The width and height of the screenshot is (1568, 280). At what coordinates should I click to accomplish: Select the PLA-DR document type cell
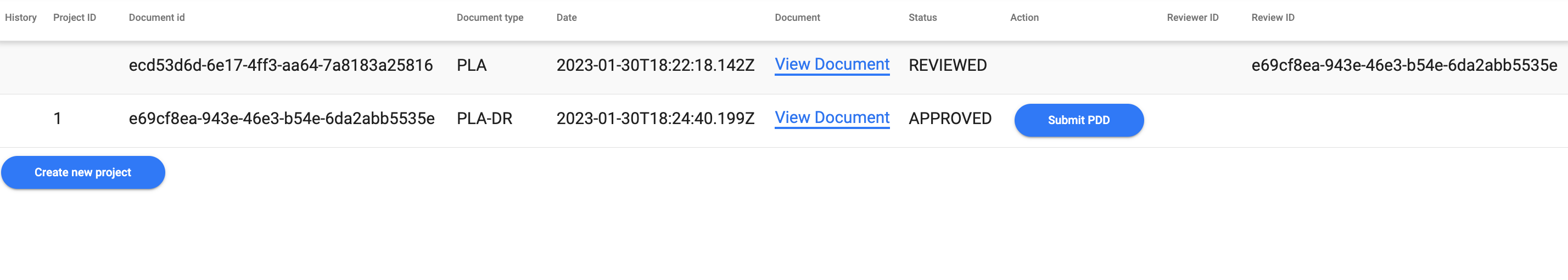pos(484,118)
